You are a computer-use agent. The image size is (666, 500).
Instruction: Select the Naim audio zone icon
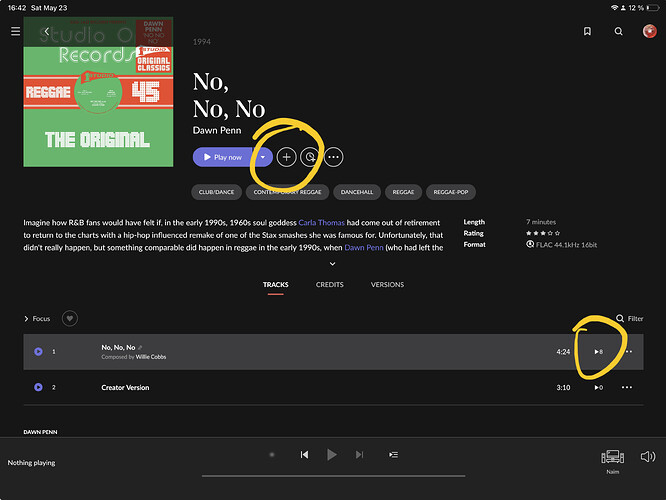[612, 457]
